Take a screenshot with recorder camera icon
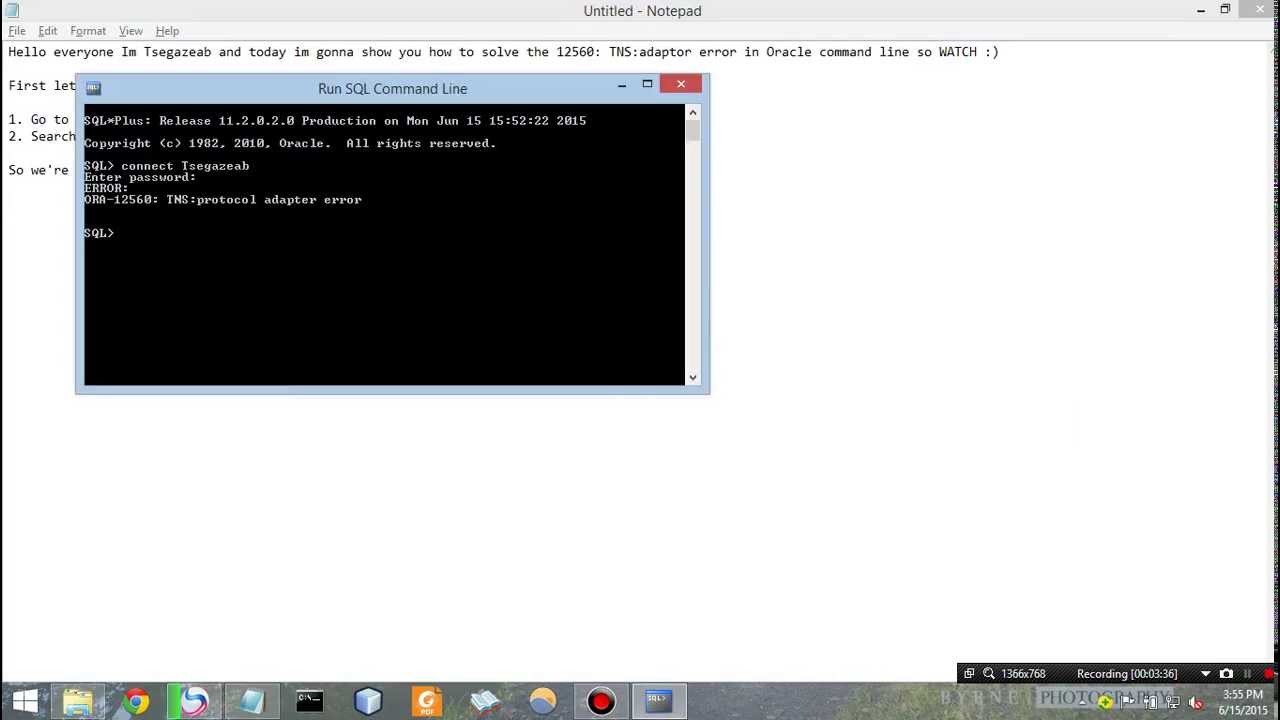1280x720 pixels. [1226, 674]
